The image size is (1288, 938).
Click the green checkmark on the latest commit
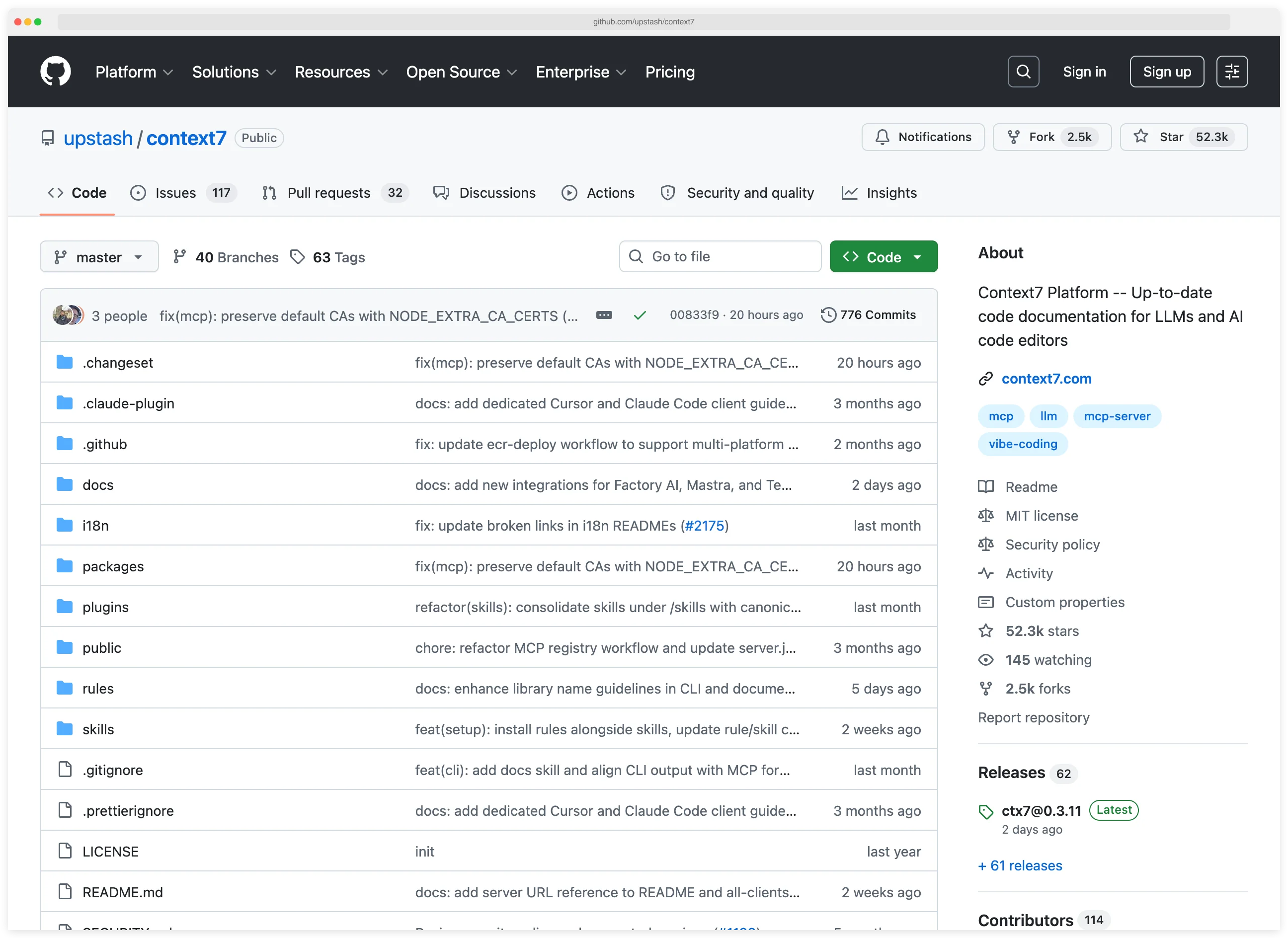[x=640, y=315]
